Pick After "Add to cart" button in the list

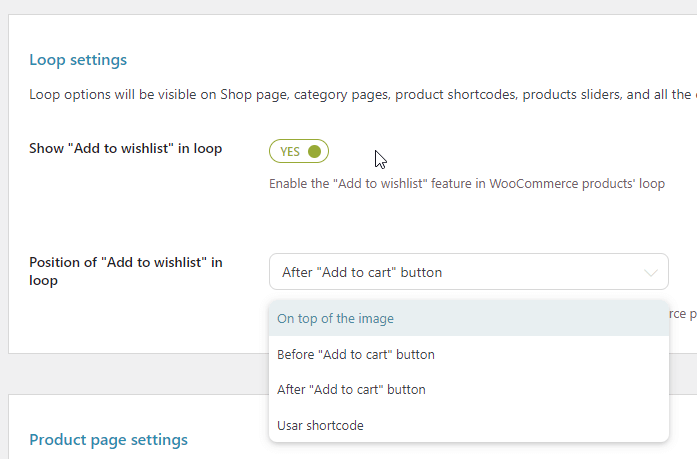click(x=351, y=390)
